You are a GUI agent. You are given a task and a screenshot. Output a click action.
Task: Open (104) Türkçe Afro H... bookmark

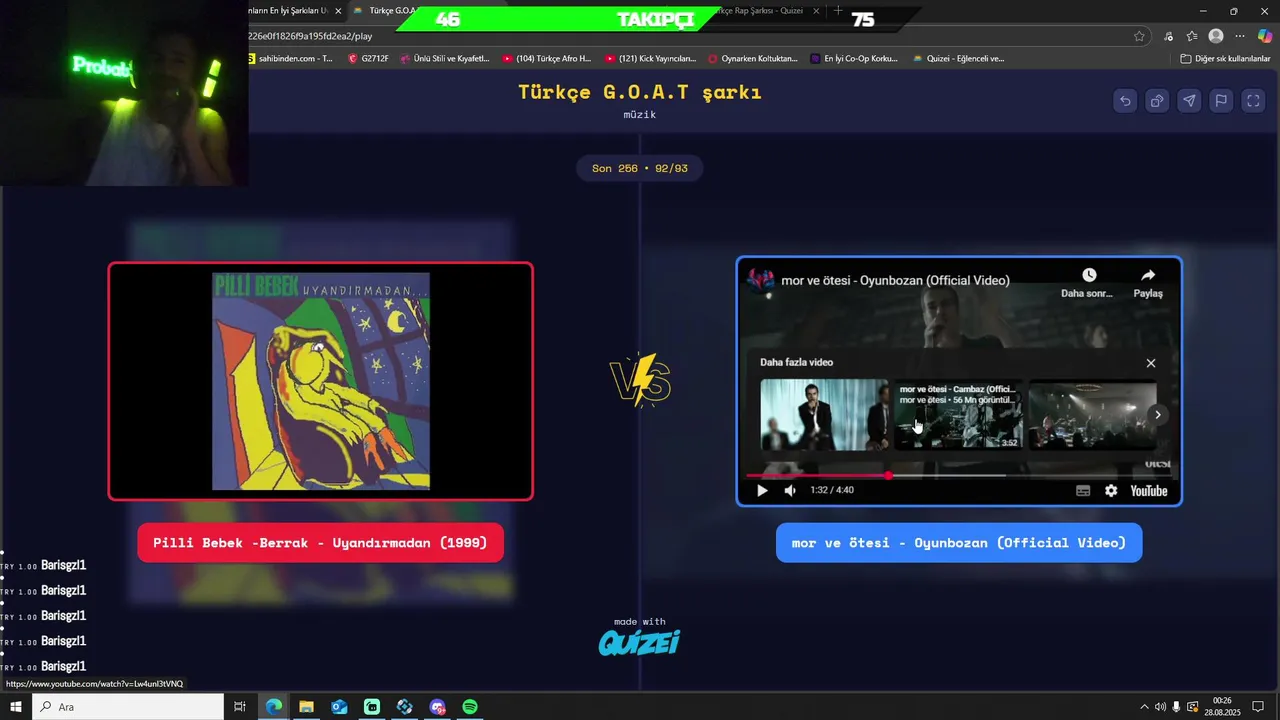tap(547, 58)
